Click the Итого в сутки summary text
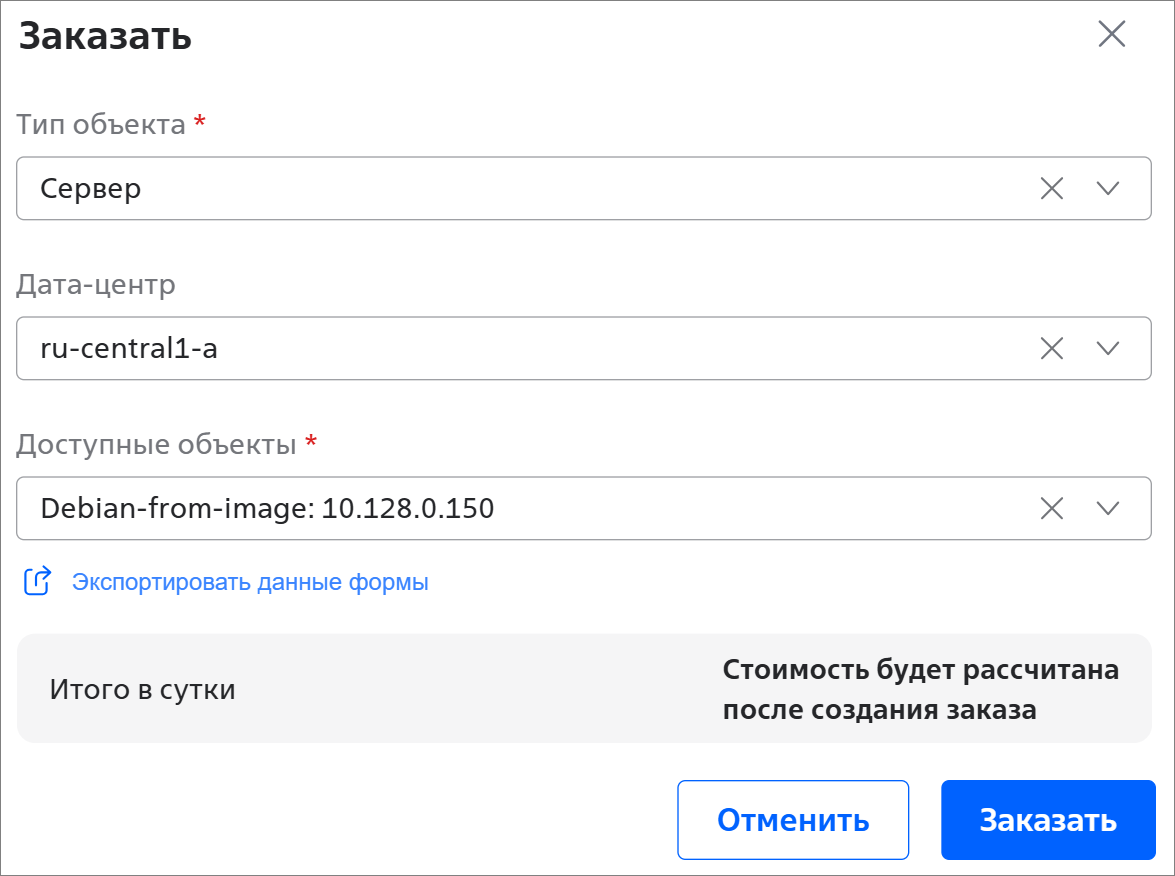This screenshot has width=1175, height=876. (142, 689)
